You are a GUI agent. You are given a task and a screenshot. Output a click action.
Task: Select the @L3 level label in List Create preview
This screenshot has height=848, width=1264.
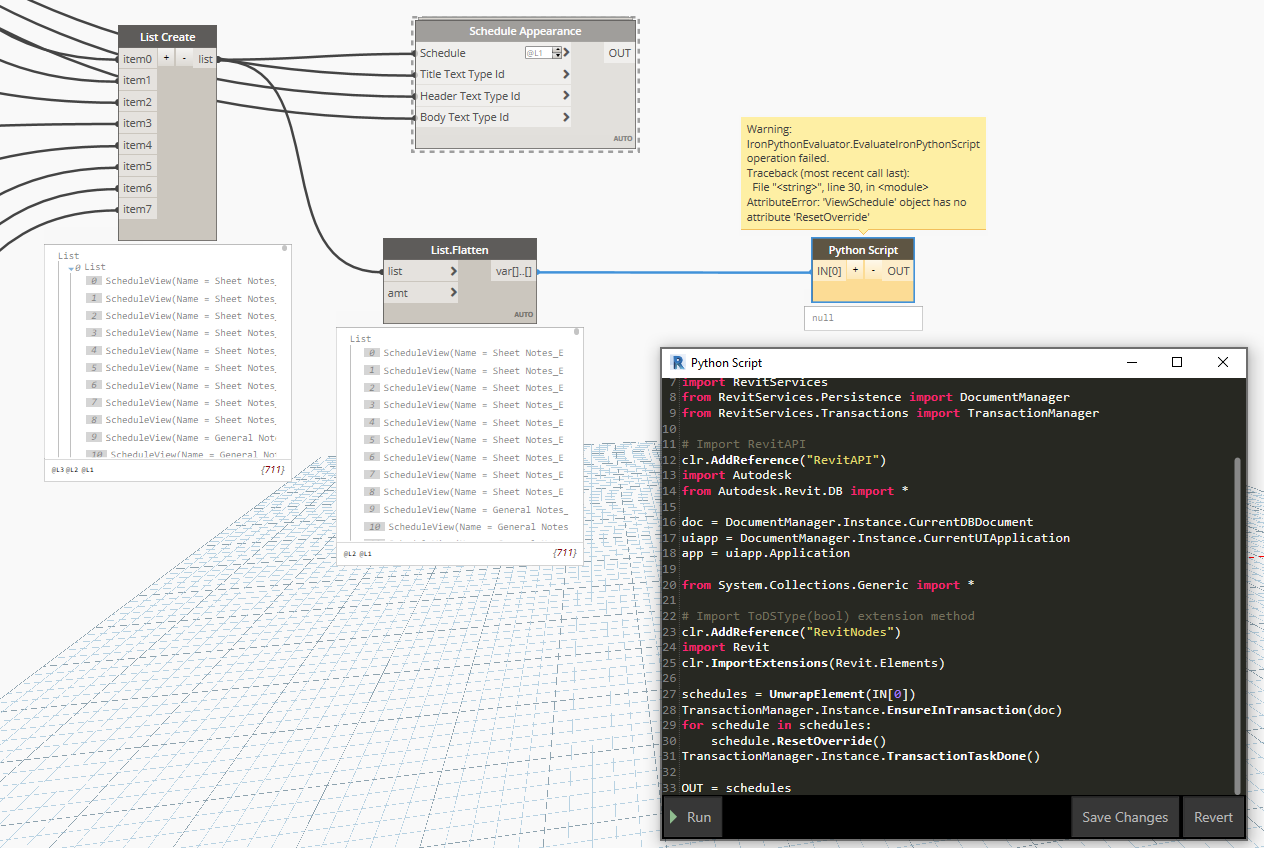tap(57, 469)
